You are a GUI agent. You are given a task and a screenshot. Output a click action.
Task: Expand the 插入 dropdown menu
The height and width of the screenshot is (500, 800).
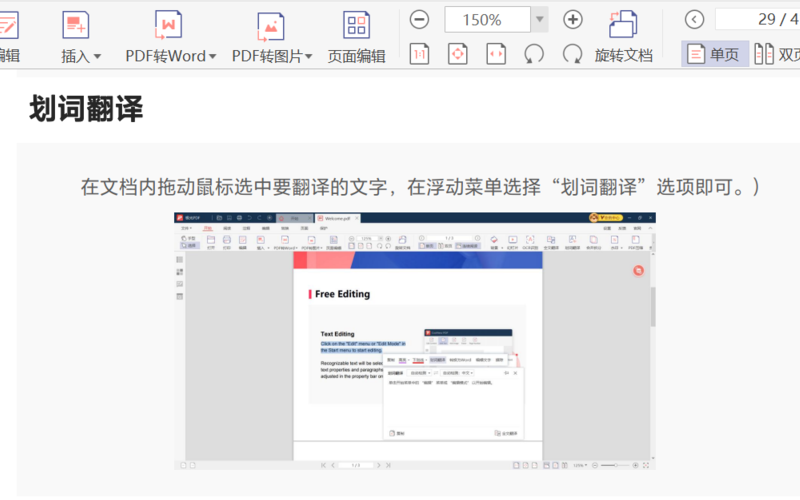pos(96,57)
